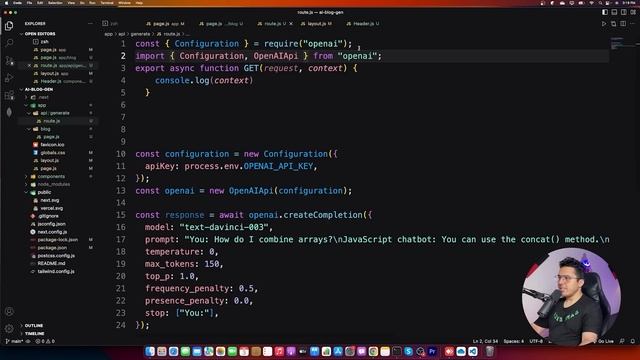Open the Extensions view
The image size is (640, 360).
[x=9, y=96]
